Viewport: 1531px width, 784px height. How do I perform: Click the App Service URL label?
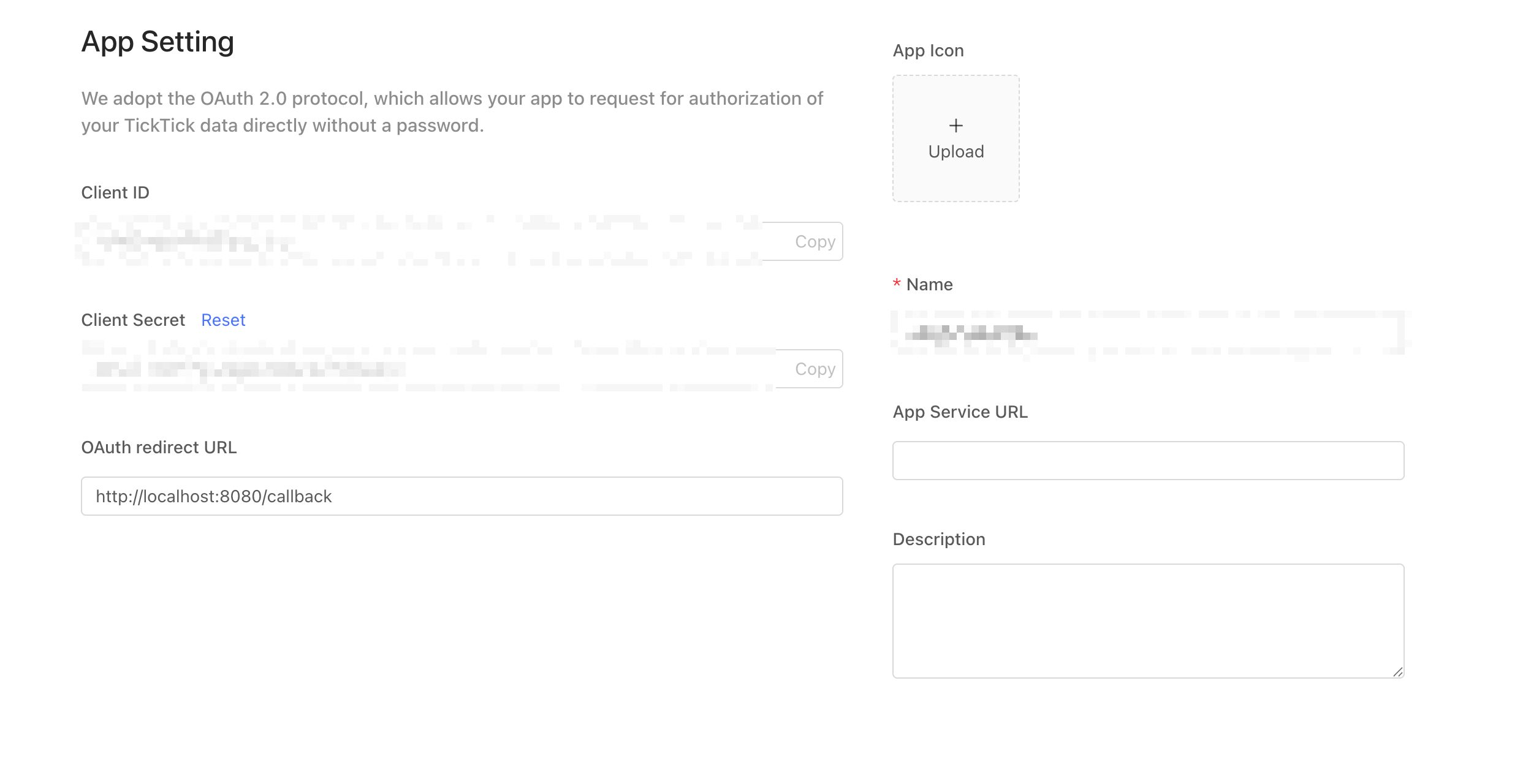pyautogui.click(x=960, y=412)
